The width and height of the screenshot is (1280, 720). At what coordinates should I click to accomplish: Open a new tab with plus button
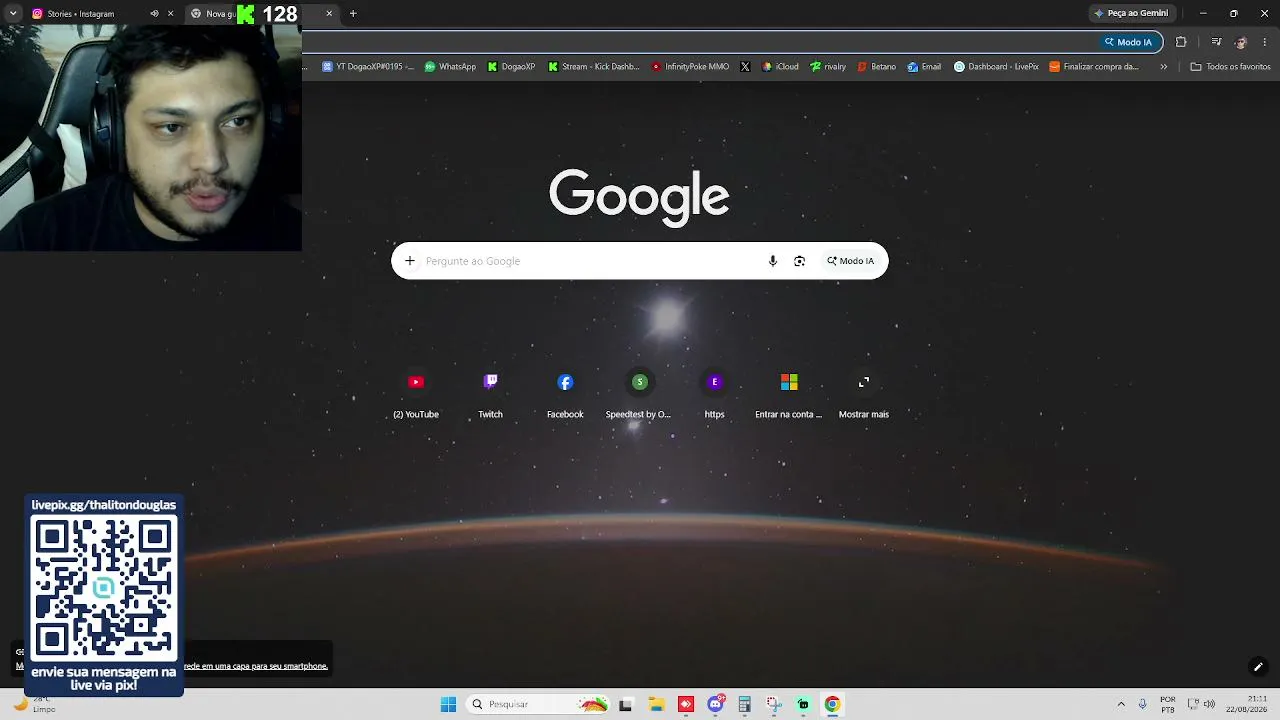[x=353, y=14]
